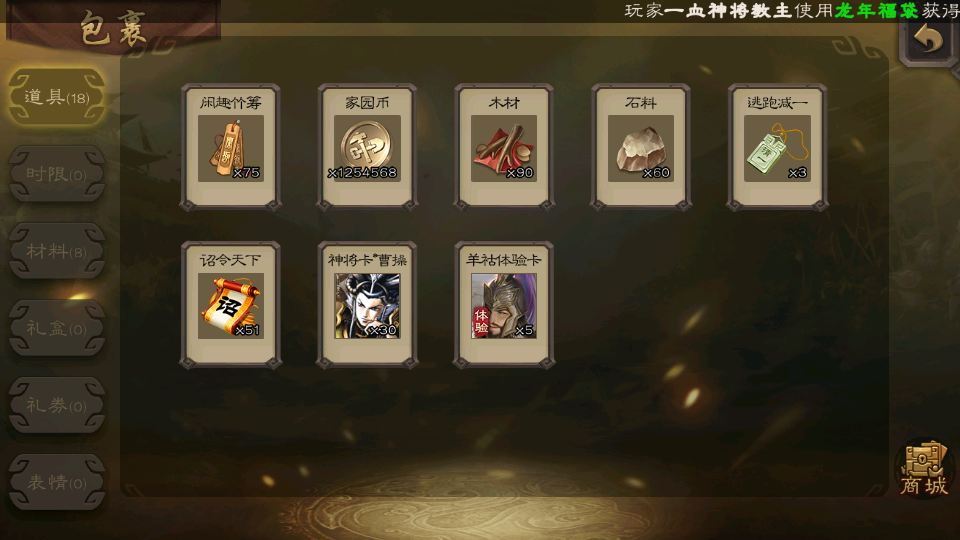Screen dimensions: 960x540
Task: Switch to the 材料(8) tab
Action: (57, 251)
